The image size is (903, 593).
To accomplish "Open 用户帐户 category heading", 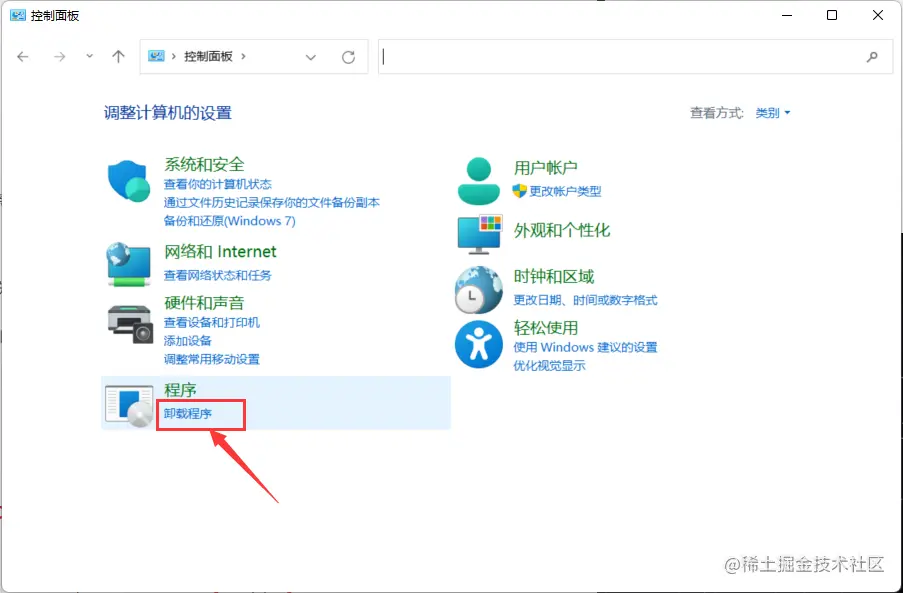I will [x=546, y=168].
